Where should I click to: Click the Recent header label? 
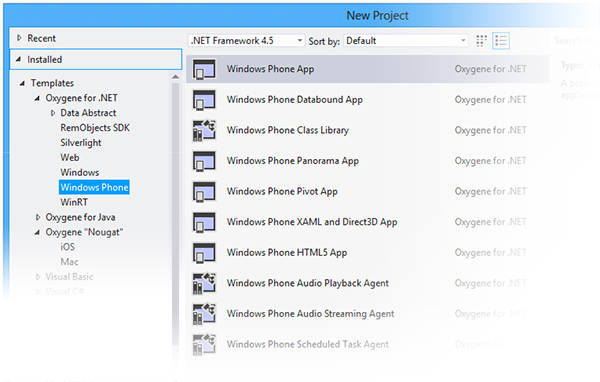(x=41, y=38)
